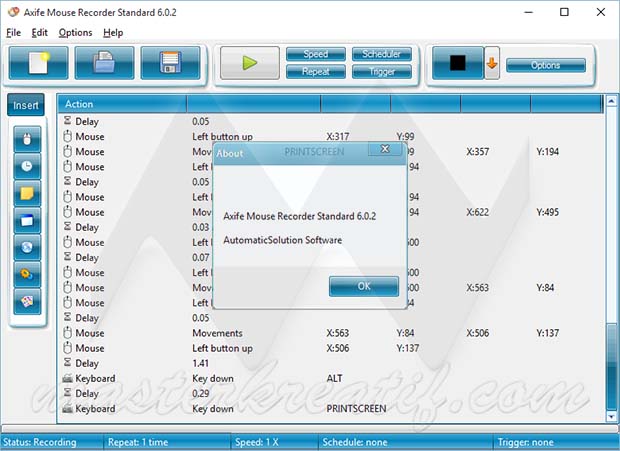Viewport: 620px width, 451px height.
Task: Select the Delay 0.29 row
Action: coord(331,394)
